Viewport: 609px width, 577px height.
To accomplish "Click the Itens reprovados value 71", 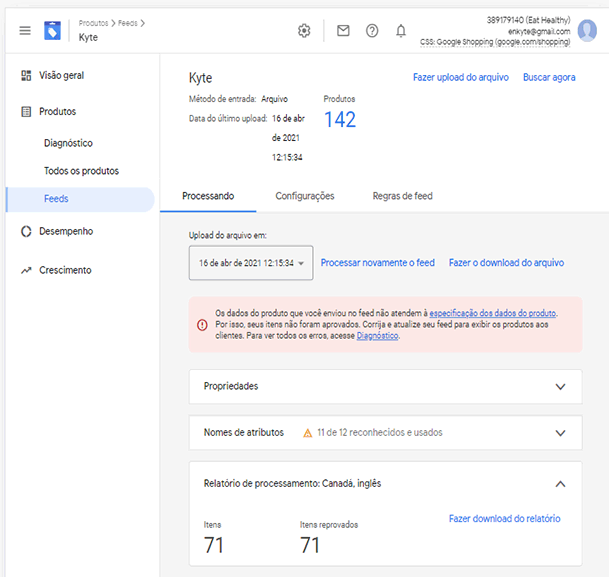I will pos(310,545).
